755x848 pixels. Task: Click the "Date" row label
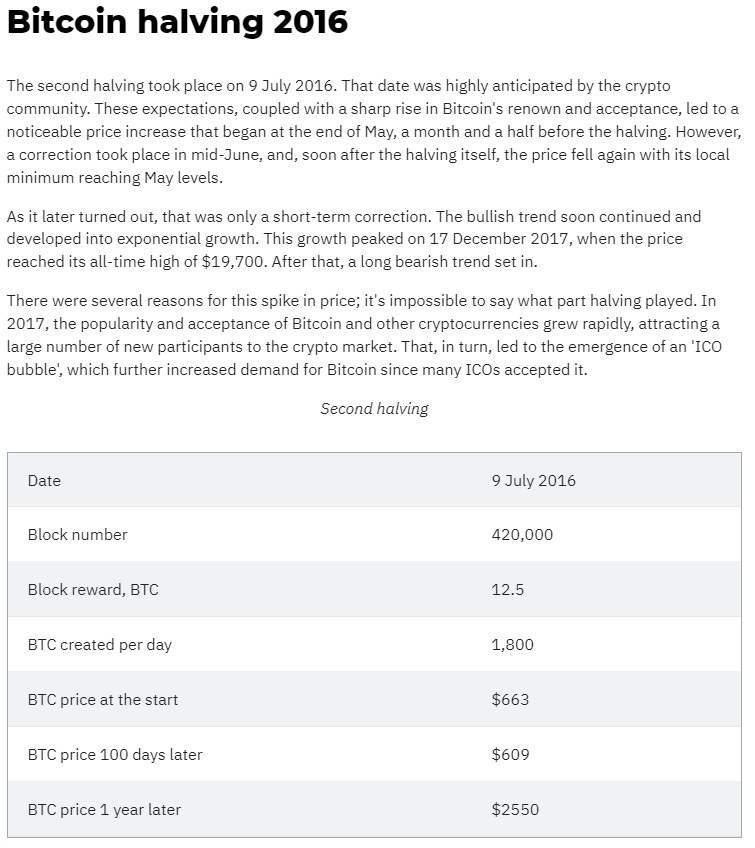click(44, 480)
